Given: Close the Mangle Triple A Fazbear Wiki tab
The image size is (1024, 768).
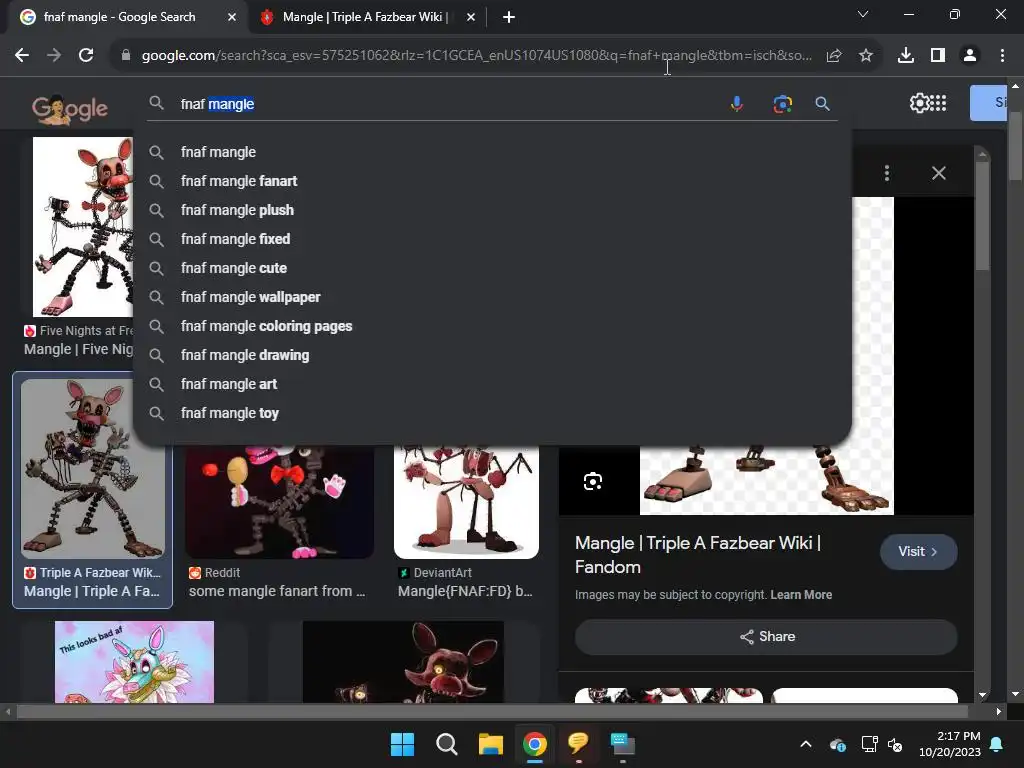Looking at the screenshot, I should click(471, 17).
